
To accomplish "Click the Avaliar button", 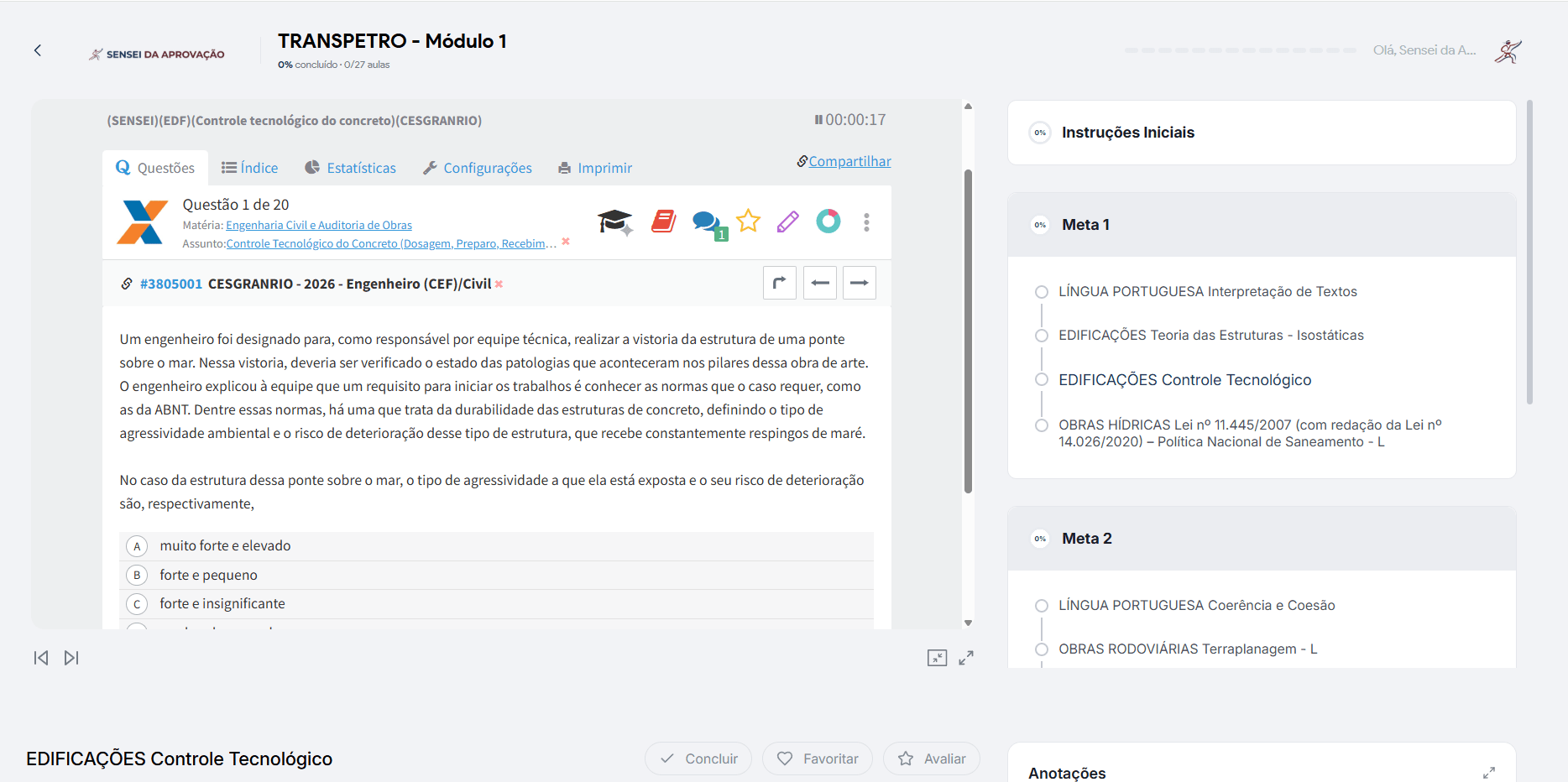I will coord(932,759).
